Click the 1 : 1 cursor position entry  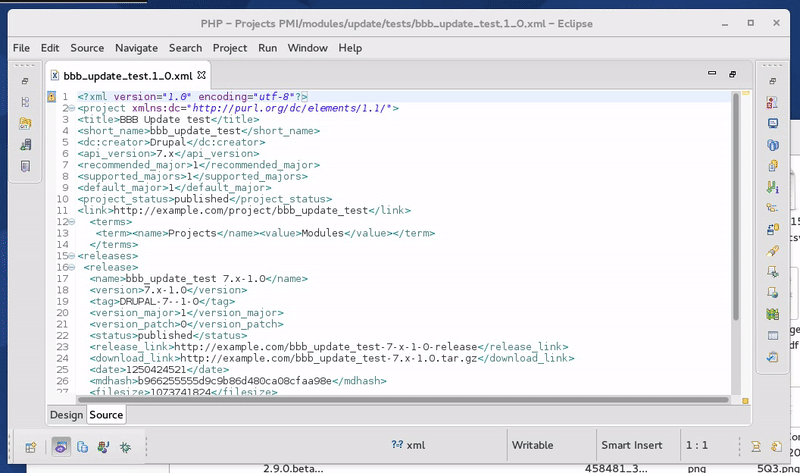[x=696, y=445]
